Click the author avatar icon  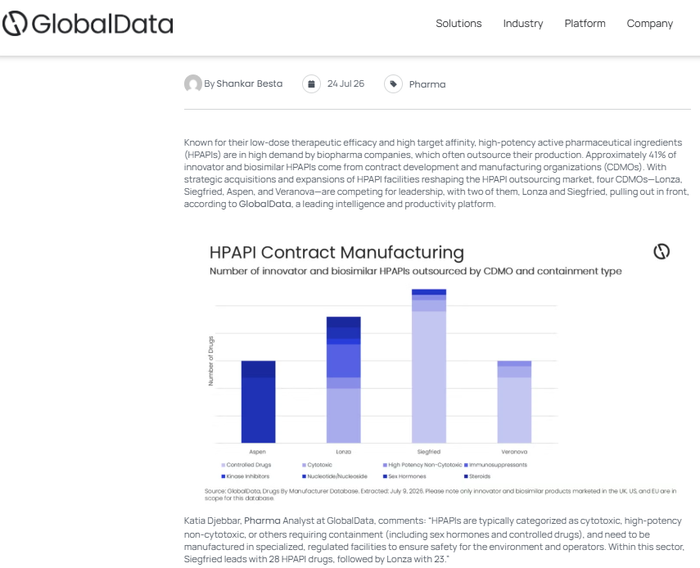[x=193, y=84]
